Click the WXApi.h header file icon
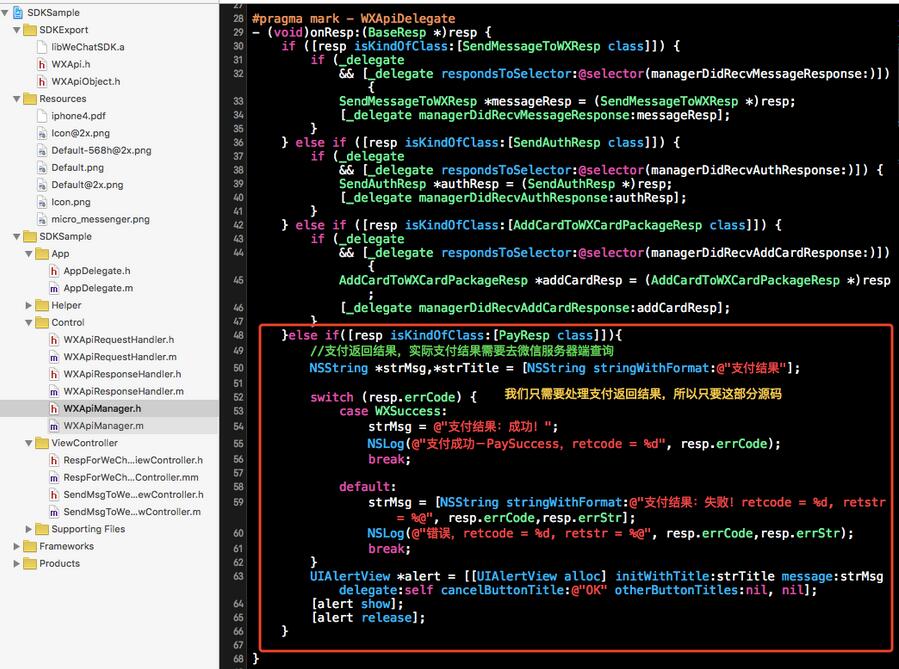Viewport: 899px width, 669px height. click(x=42, y=64)
